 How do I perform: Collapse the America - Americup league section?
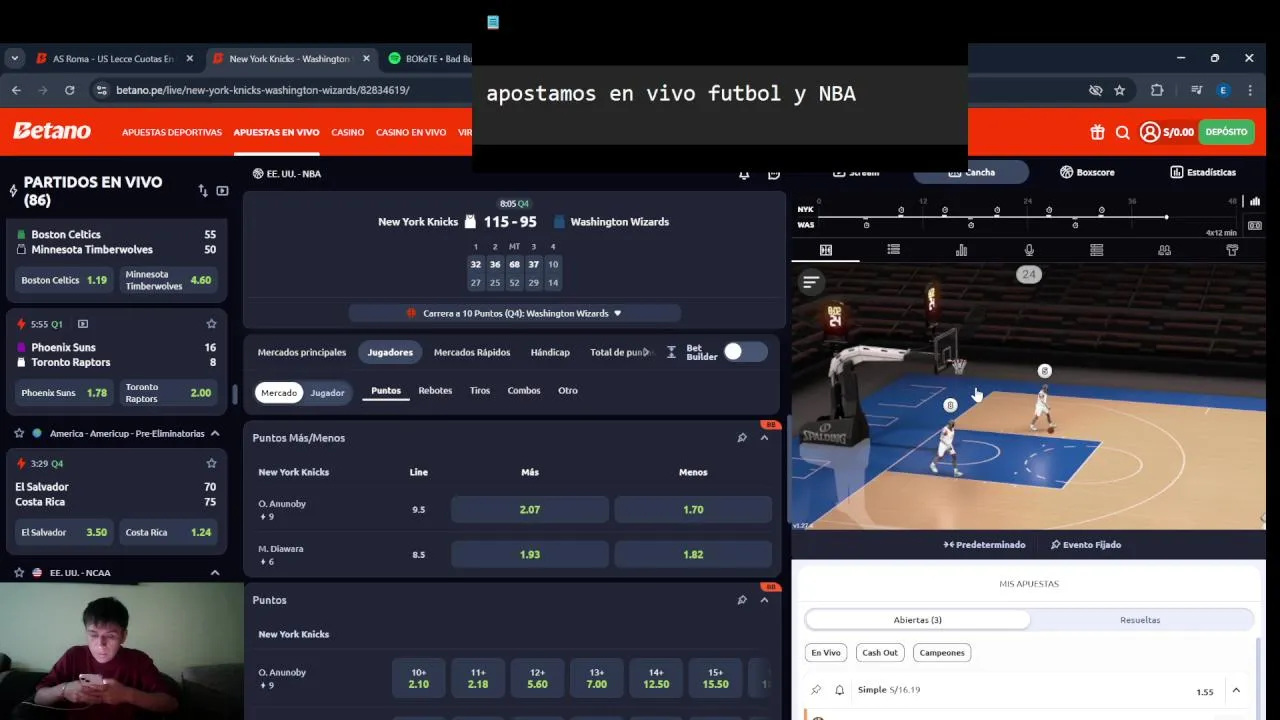tap(215, 434)
